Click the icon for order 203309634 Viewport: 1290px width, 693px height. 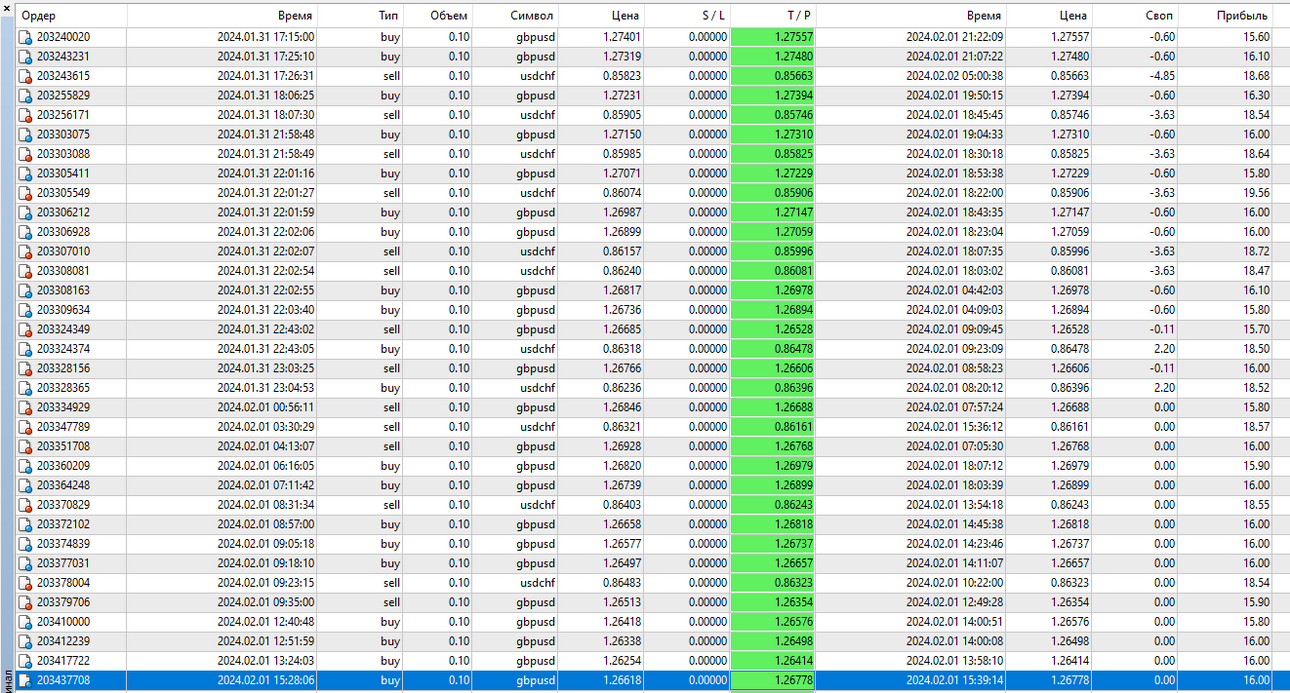[x=26, y=310]
